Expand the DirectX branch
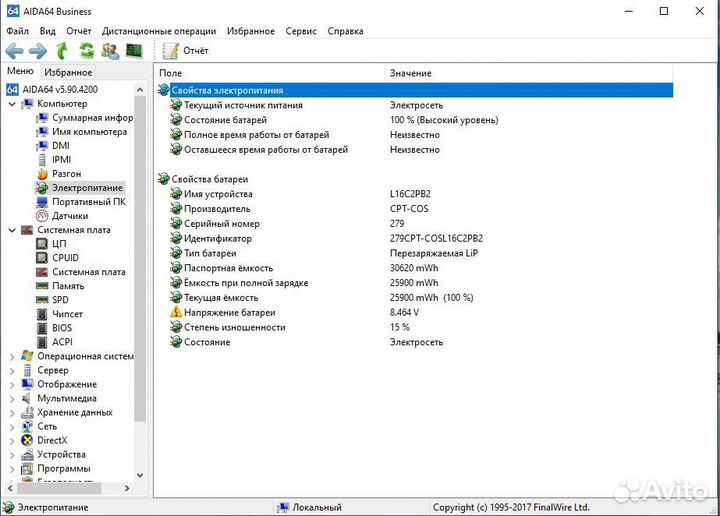This screenshot has height=516, width=720. click(12, 441)
